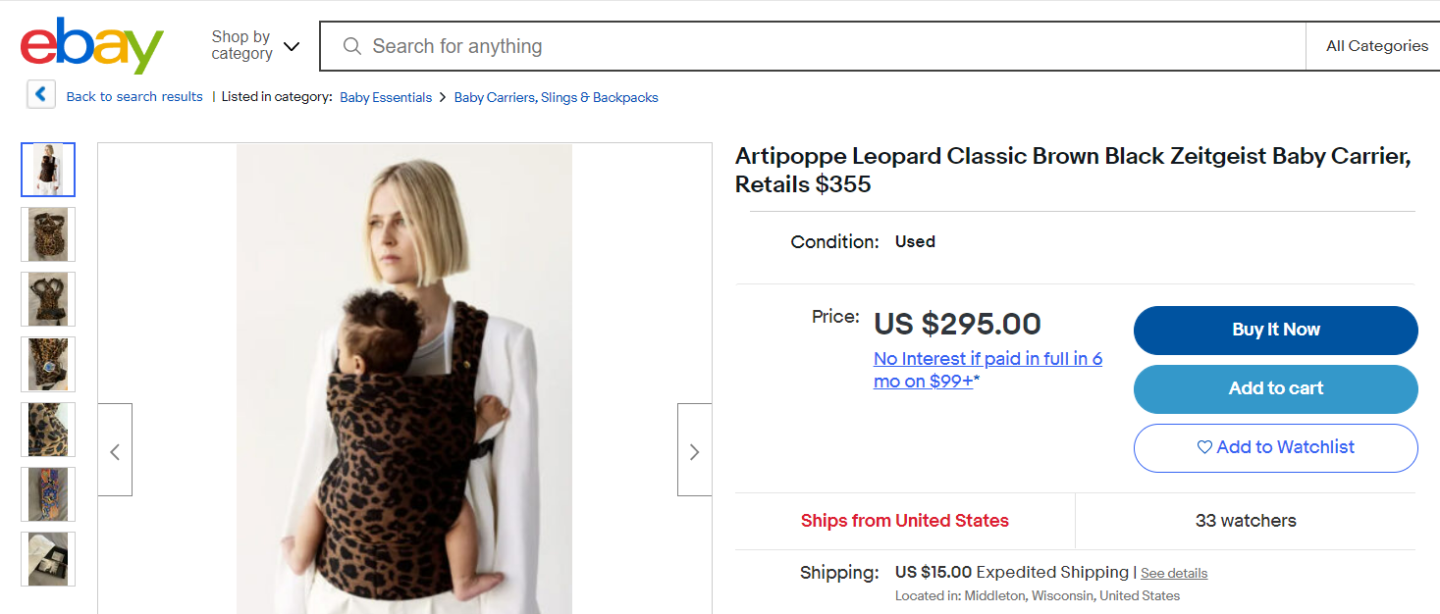Click the eBay logo

[91, 46]
